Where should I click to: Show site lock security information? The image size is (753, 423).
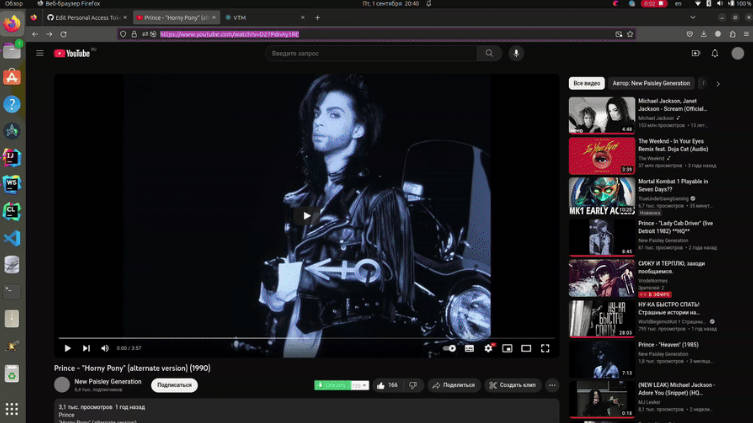point(134,35)
